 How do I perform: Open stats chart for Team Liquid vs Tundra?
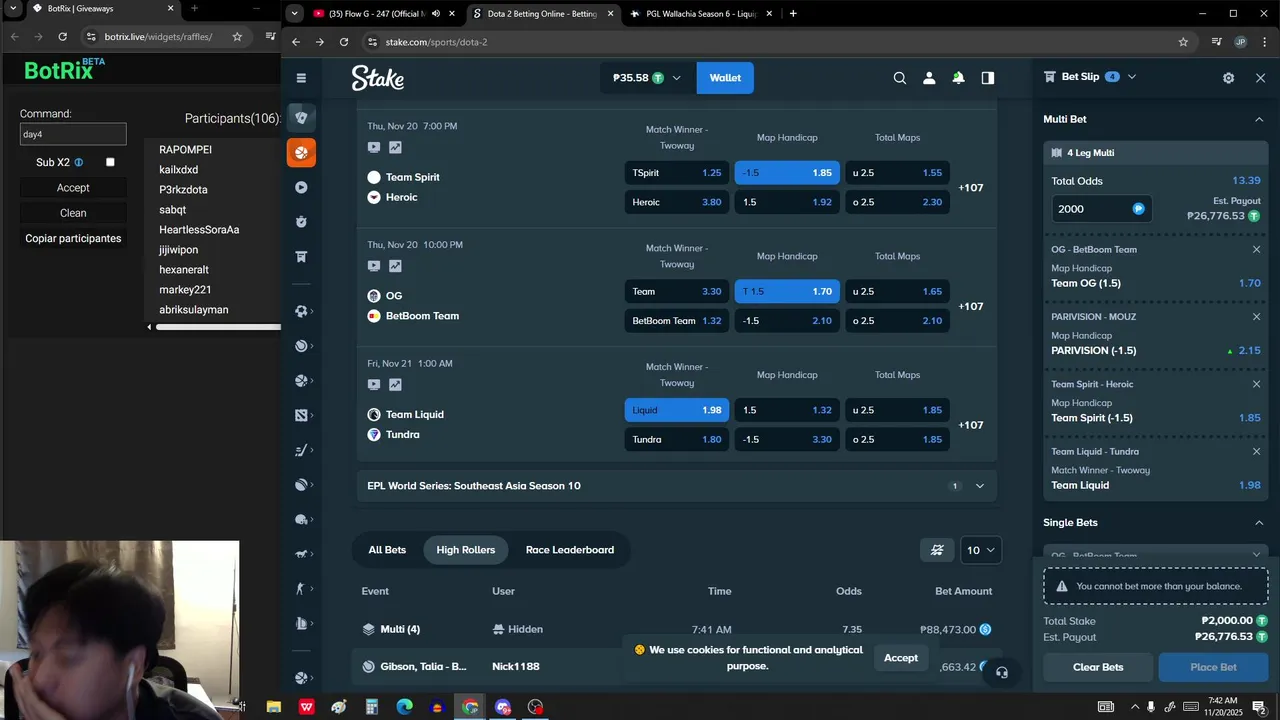point(395,385)
